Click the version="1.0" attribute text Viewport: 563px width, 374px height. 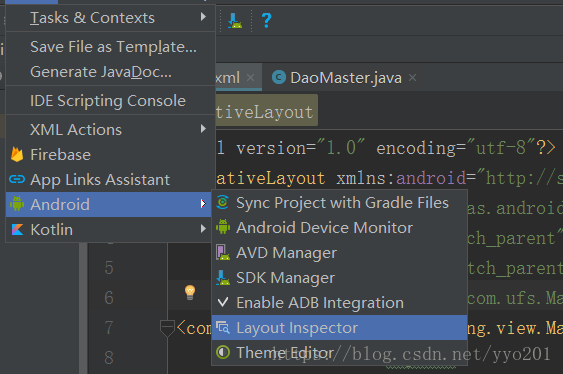(x=301, y=148)
